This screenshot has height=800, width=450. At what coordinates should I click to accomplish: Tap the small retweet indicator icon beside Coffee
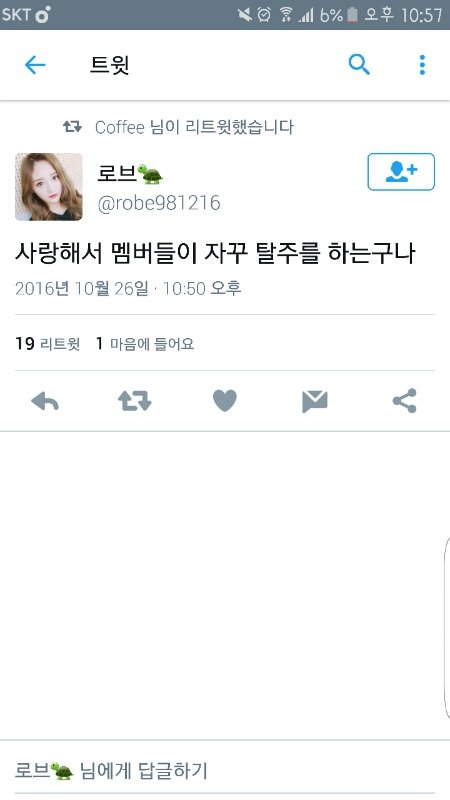point(72,127)
